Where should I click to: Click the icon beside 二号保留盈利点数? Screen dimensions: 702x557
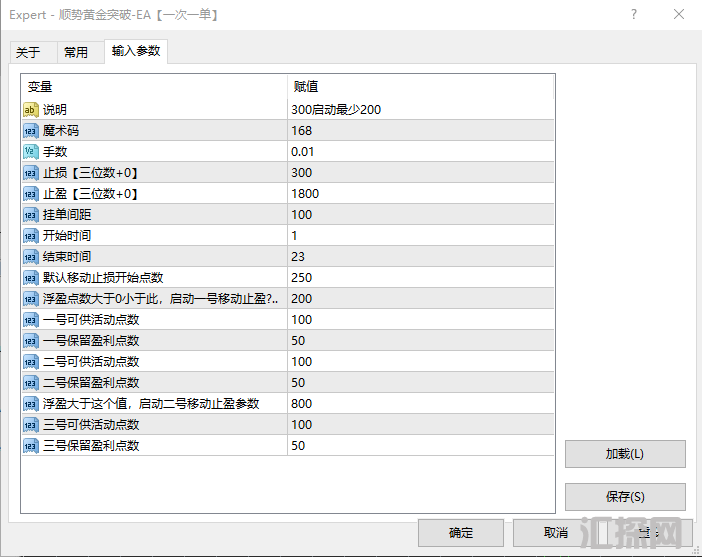point(31,383)
